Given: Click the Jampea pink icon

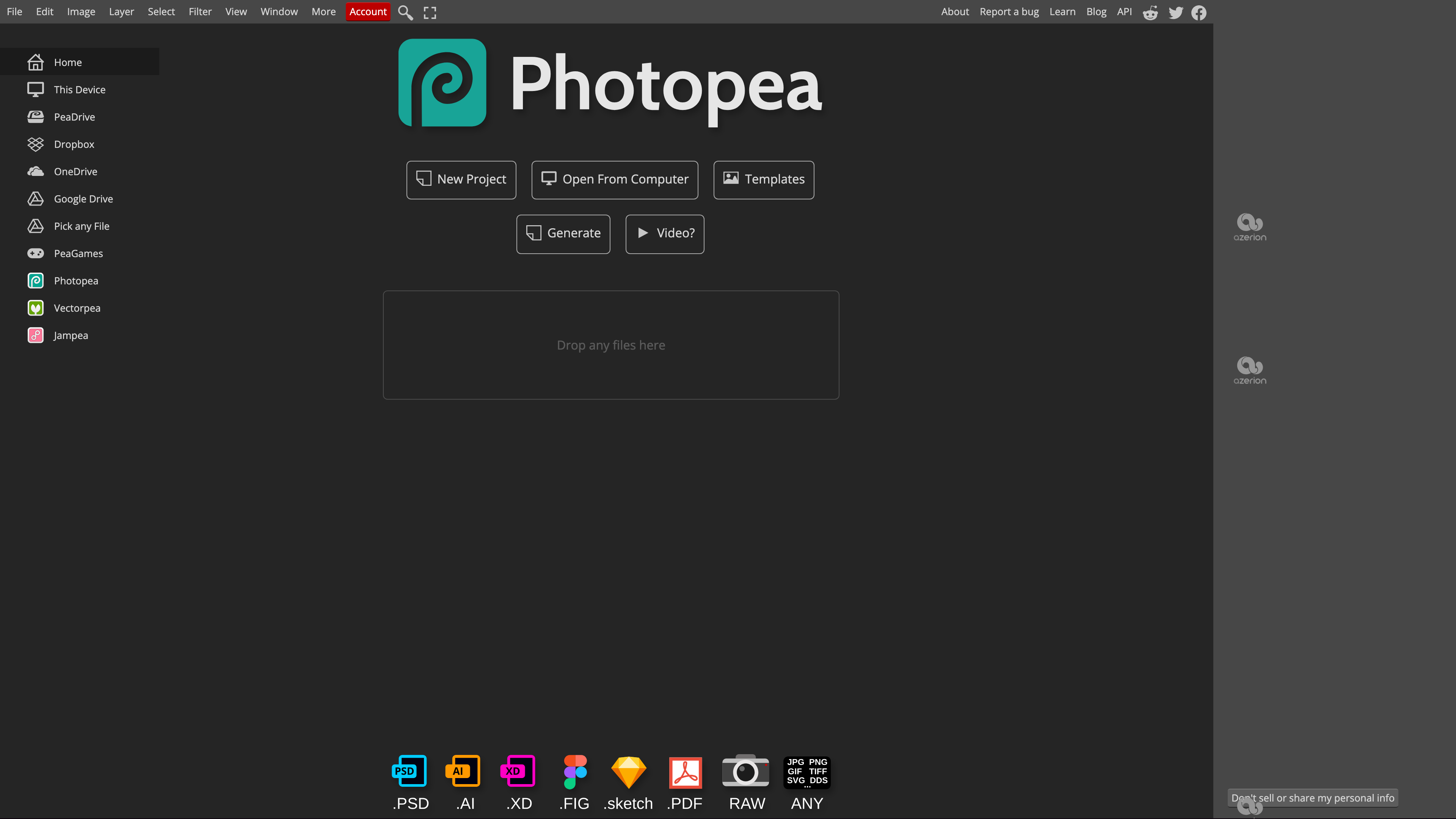Looking at the screenshot, I should click(x=36, y=335).
